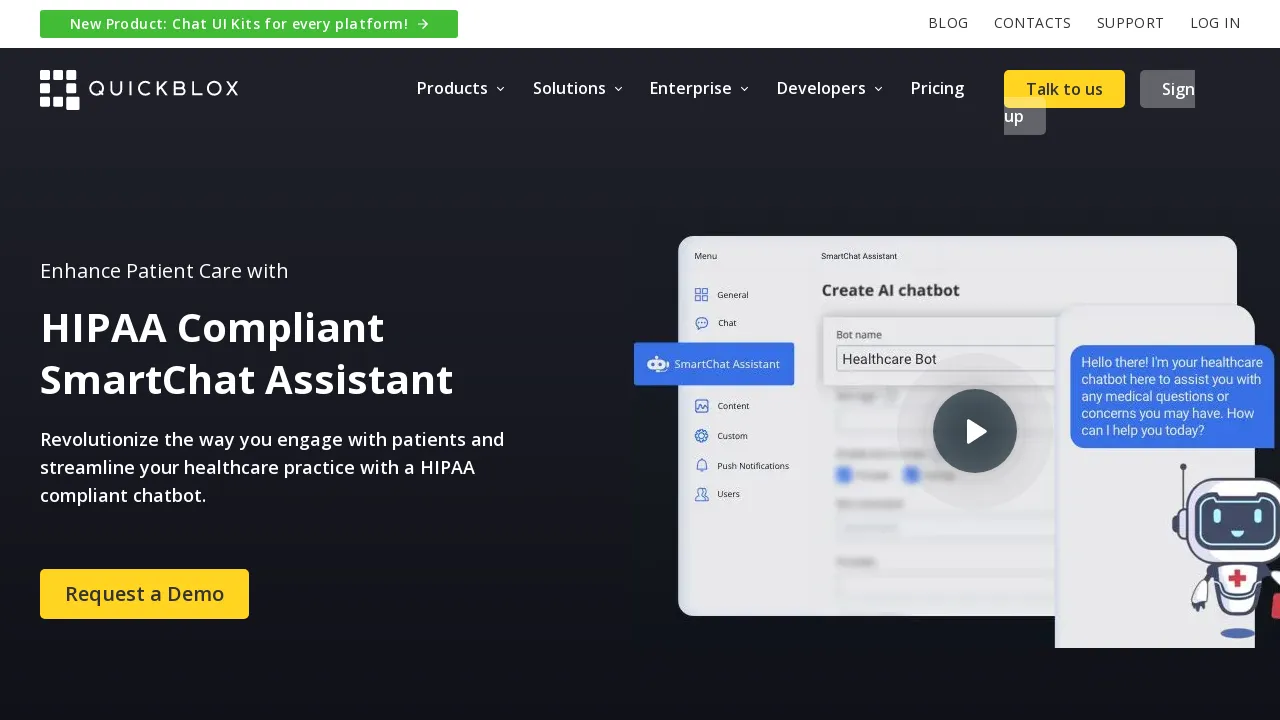This screenshot has width=1280, height=720.
Task: Expand the Products dropdown
Action: click(460, 89)
